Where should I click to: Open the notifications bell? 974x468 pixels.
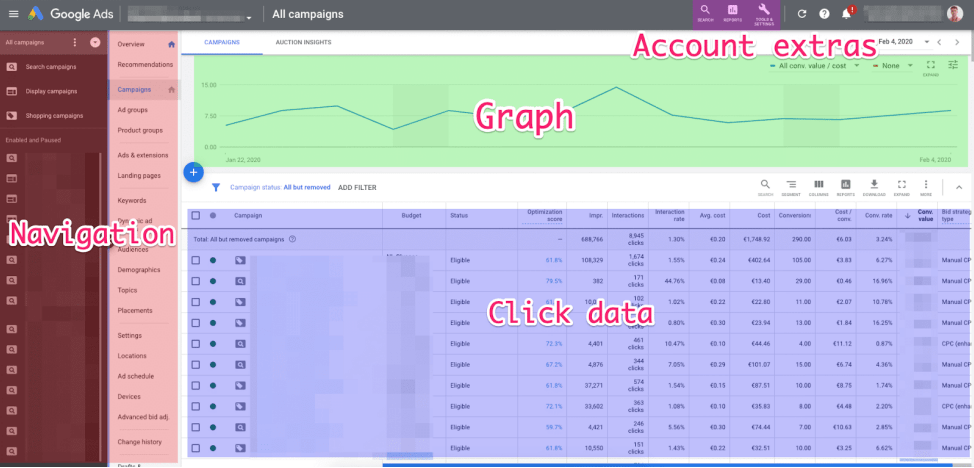coord(846,14)
